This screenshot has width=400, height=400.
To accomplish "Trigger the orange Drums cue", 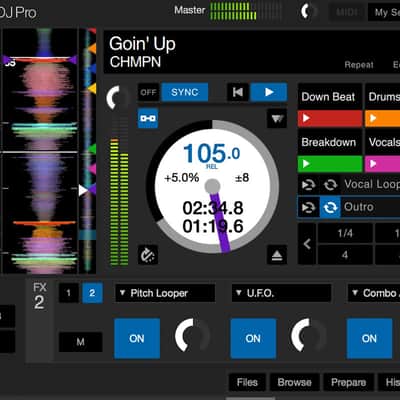I will (x=383, y=119).
